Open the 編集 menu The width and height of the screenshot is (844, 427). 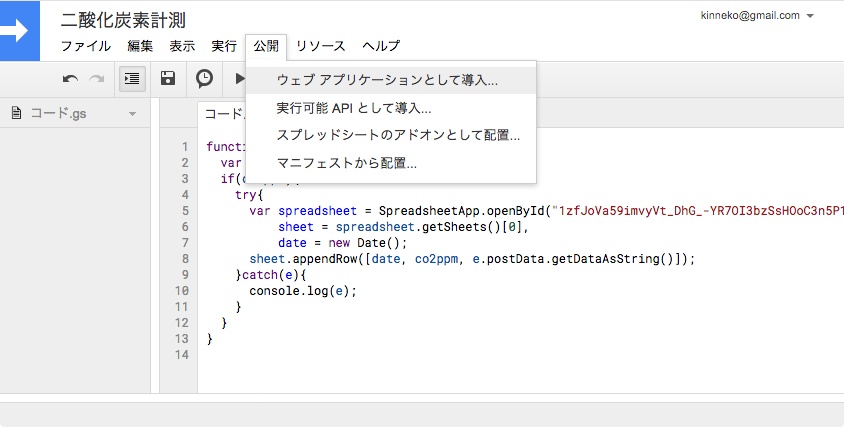pos(140,46)
